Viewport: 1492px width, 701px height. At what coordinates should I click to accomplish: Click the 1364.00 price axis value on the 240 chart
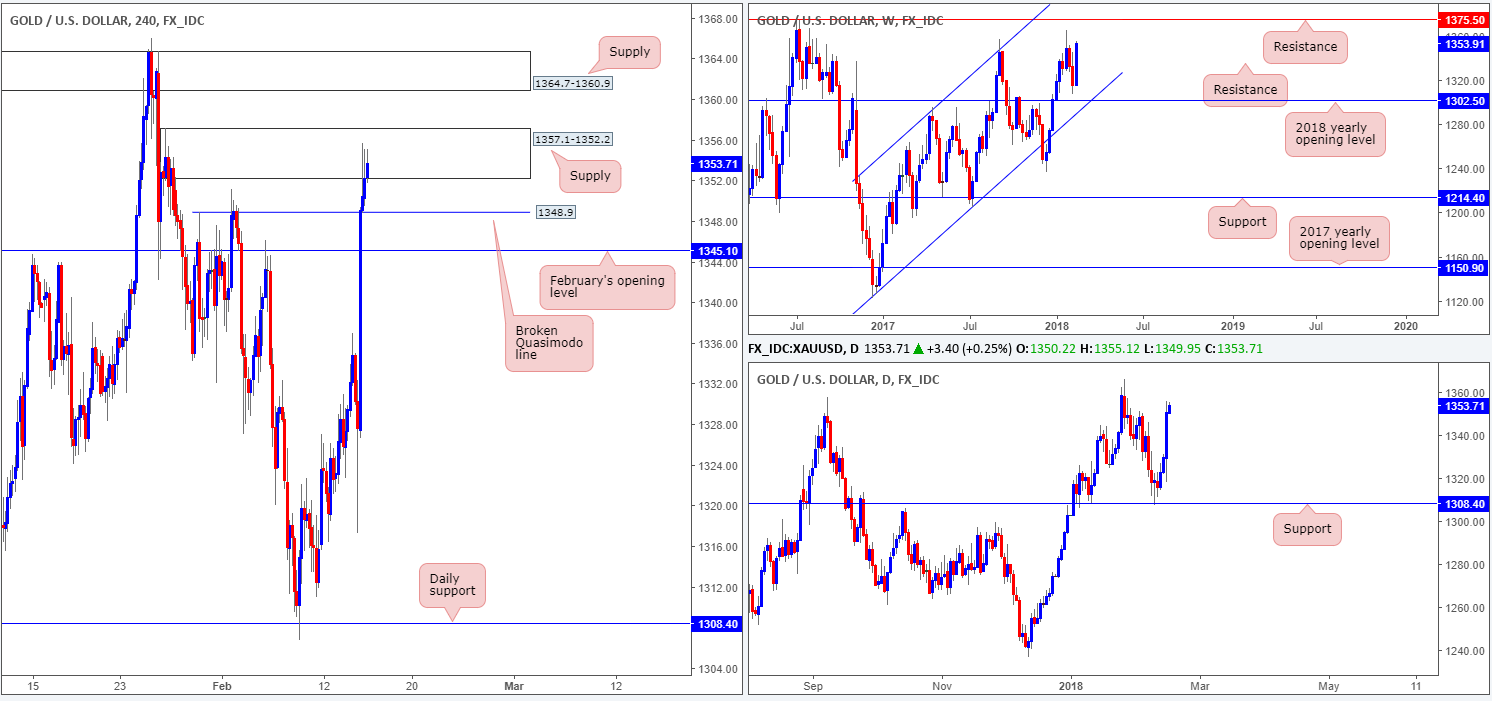click(717, 59)
